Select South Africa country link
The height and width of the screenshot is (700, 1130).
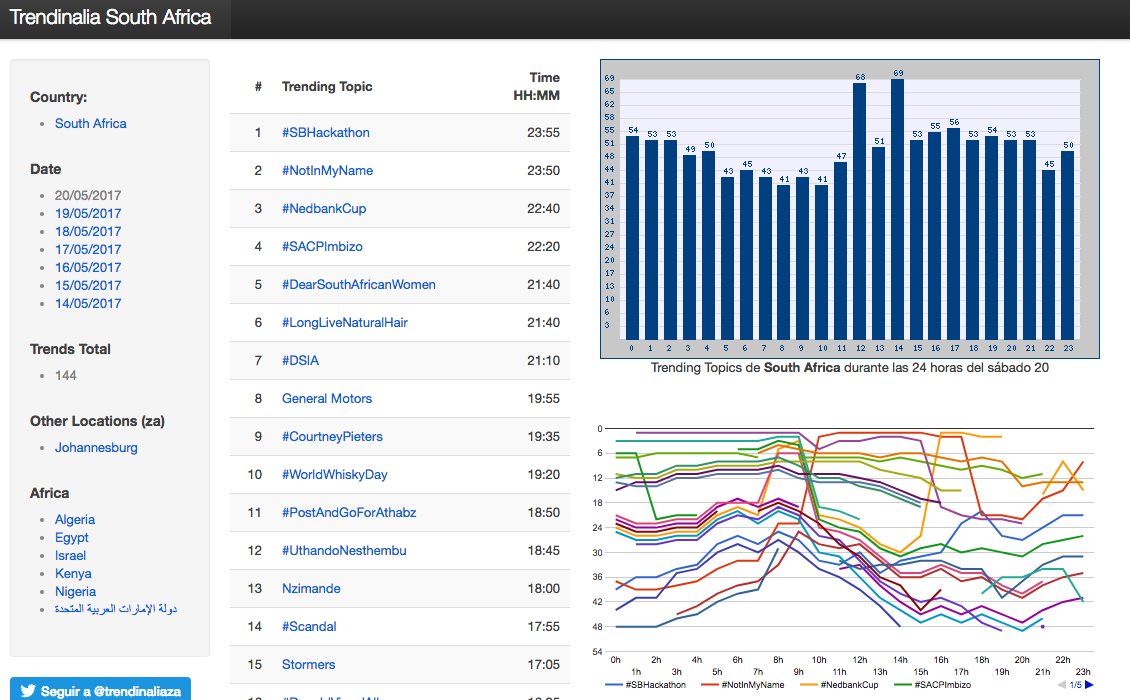pyautogui.click(x=91, y=123)
